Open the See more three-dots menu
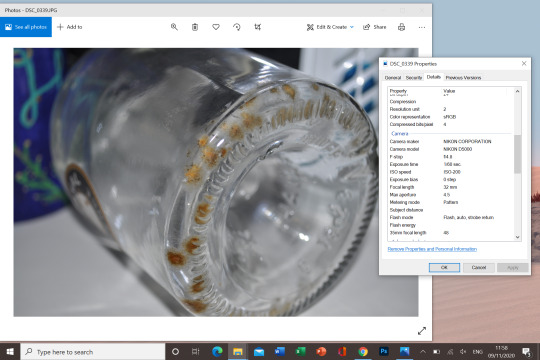This screenshot has height=360, width=540. 422,27
